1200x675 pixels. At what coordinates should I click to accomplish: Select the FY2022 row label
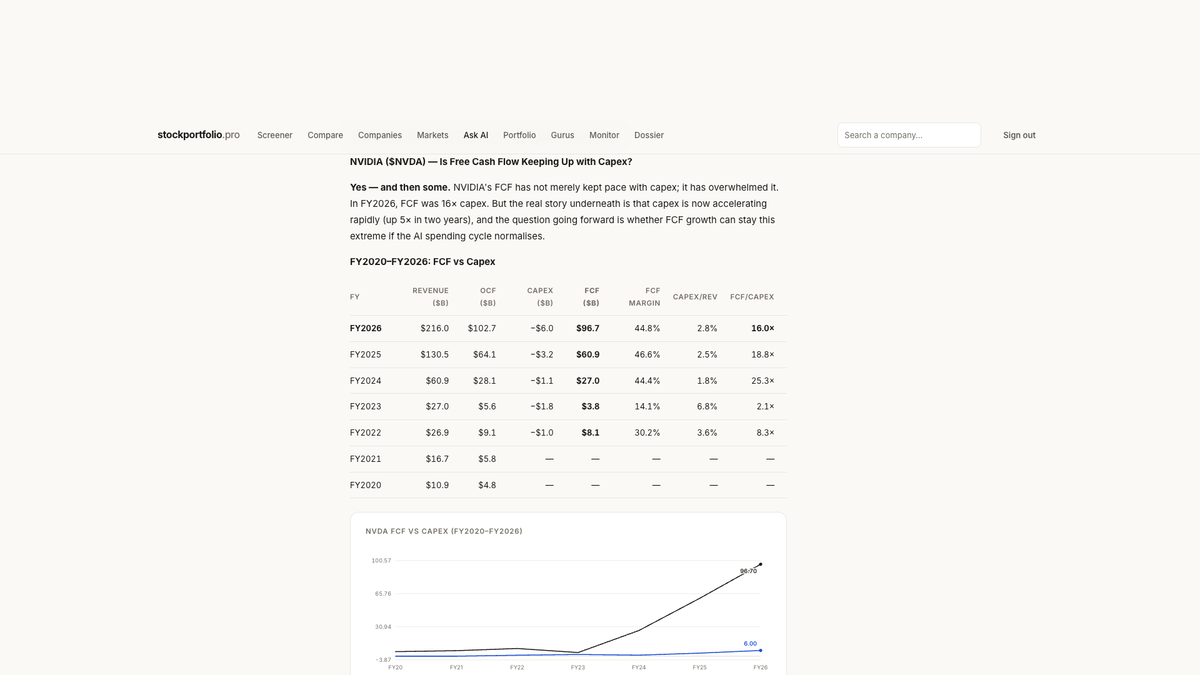point(366,432)
